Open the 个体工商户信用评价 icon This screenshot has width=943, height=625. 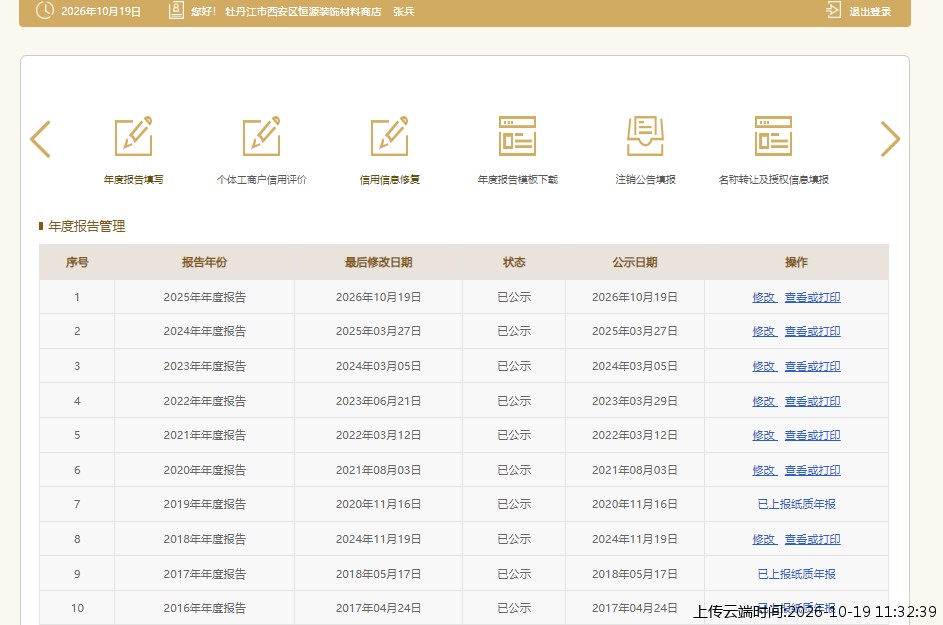click(262, 137)
